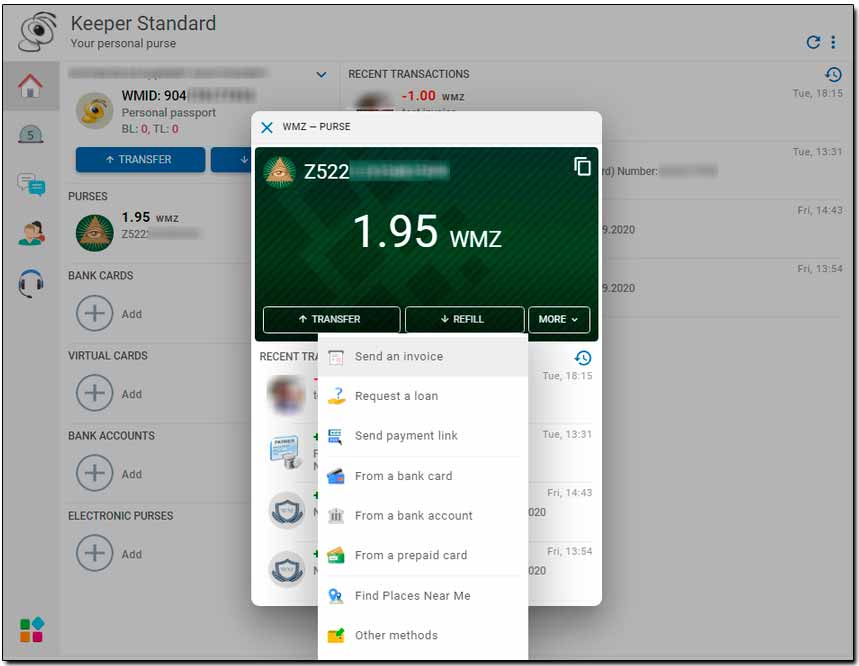Open the messages chat icon in sidebar
Screen dimensions: 859x666
pyautogui.click(x=31, y=184)
